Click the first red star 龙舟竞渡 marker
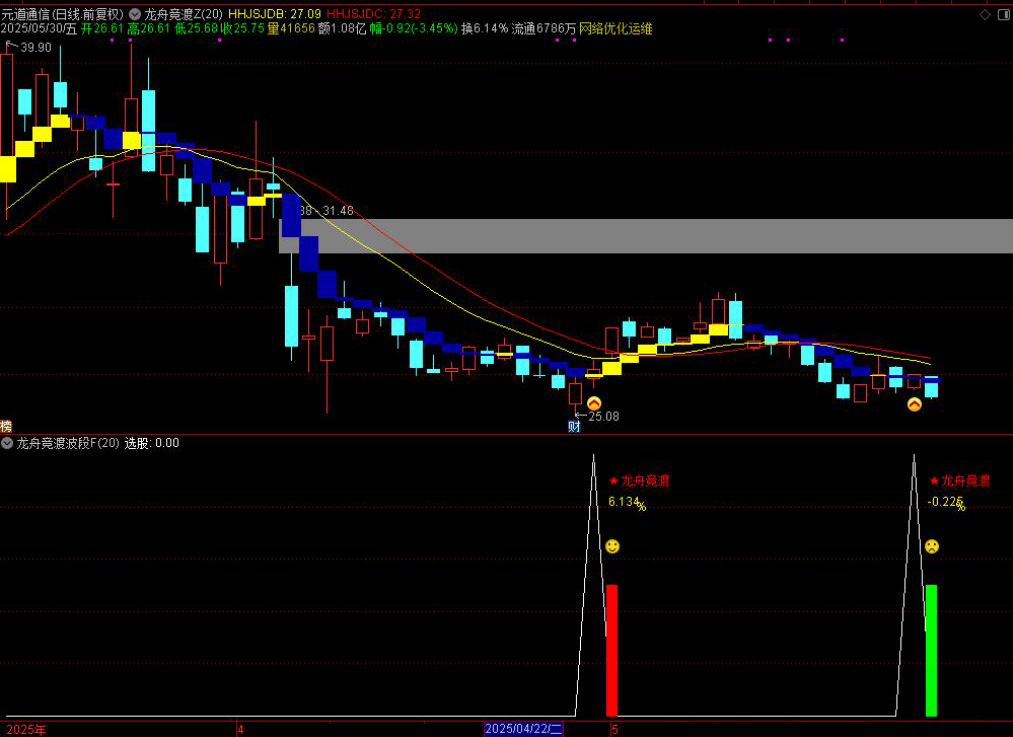The height and width of the screenshot is (737, 1013). (x=614, y=481)
